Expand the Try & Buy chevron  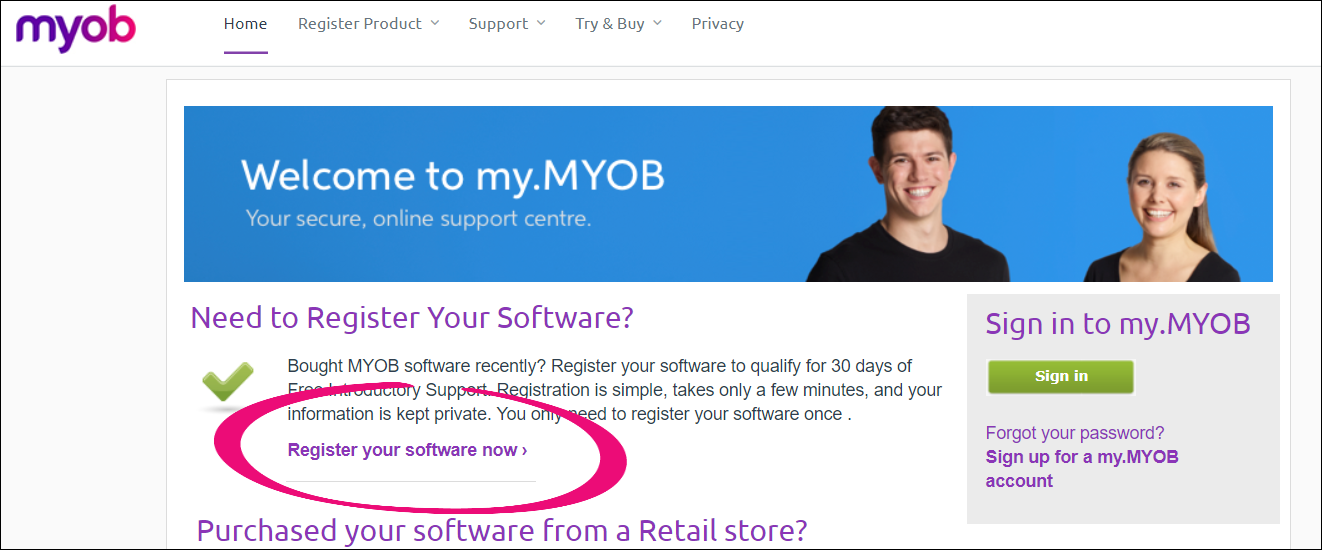(x=657, y=23)
